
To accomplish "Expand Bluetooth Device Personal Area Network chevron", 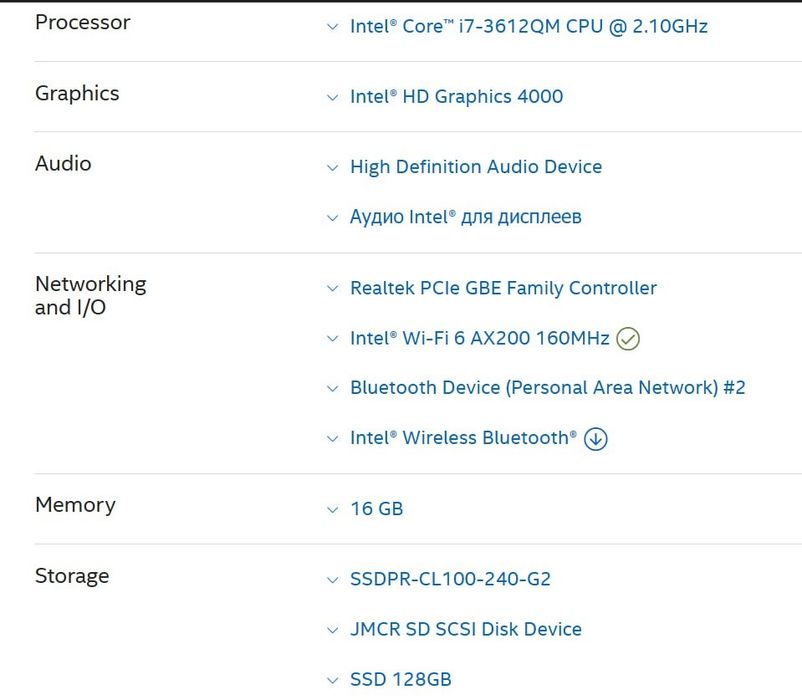I will [x=332, y=389].
